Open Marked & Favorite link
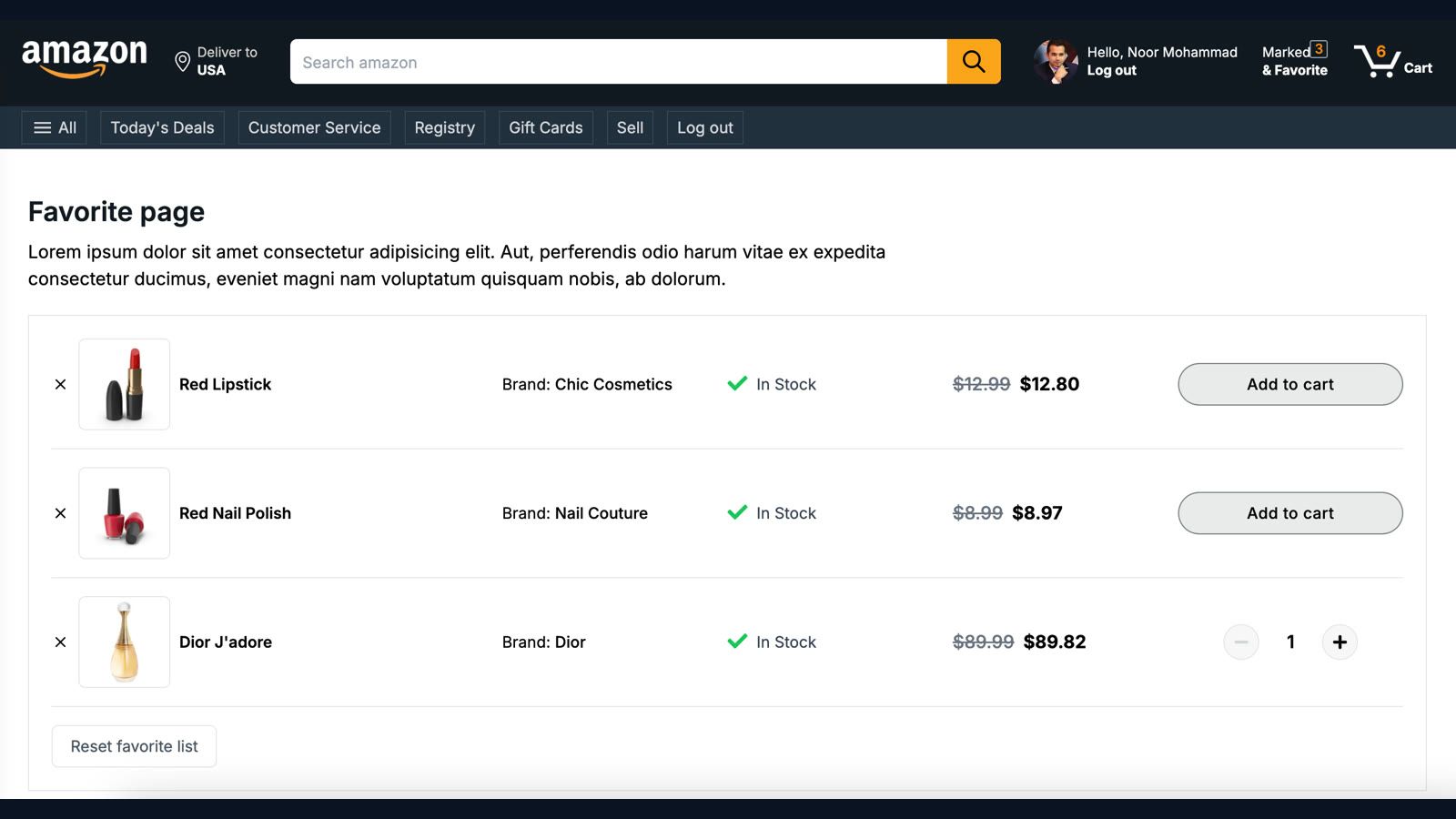Screen dimensions: 1456x819 point(1294,61)
